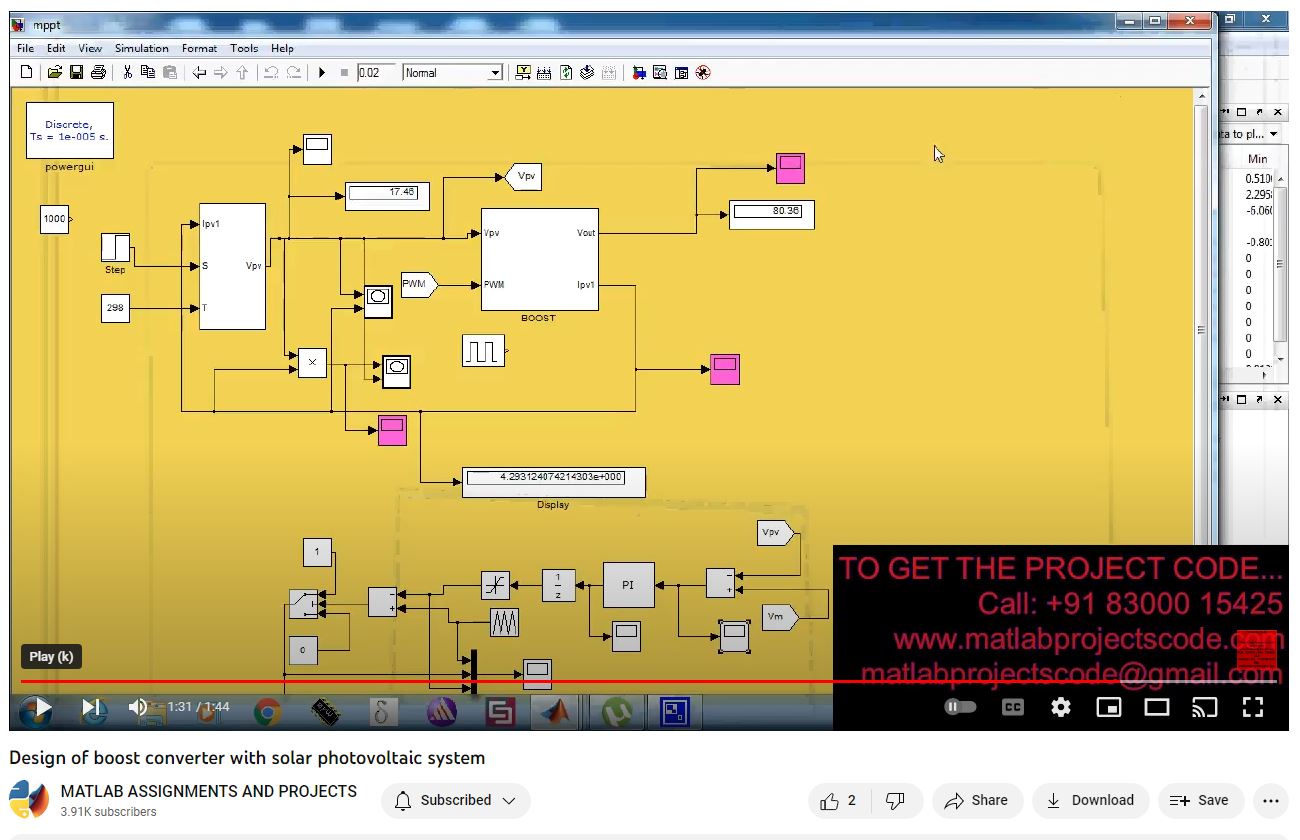Viewport: 1300px width, 840px height.
Task: Open the Format menu
Action: coord(199,48)
